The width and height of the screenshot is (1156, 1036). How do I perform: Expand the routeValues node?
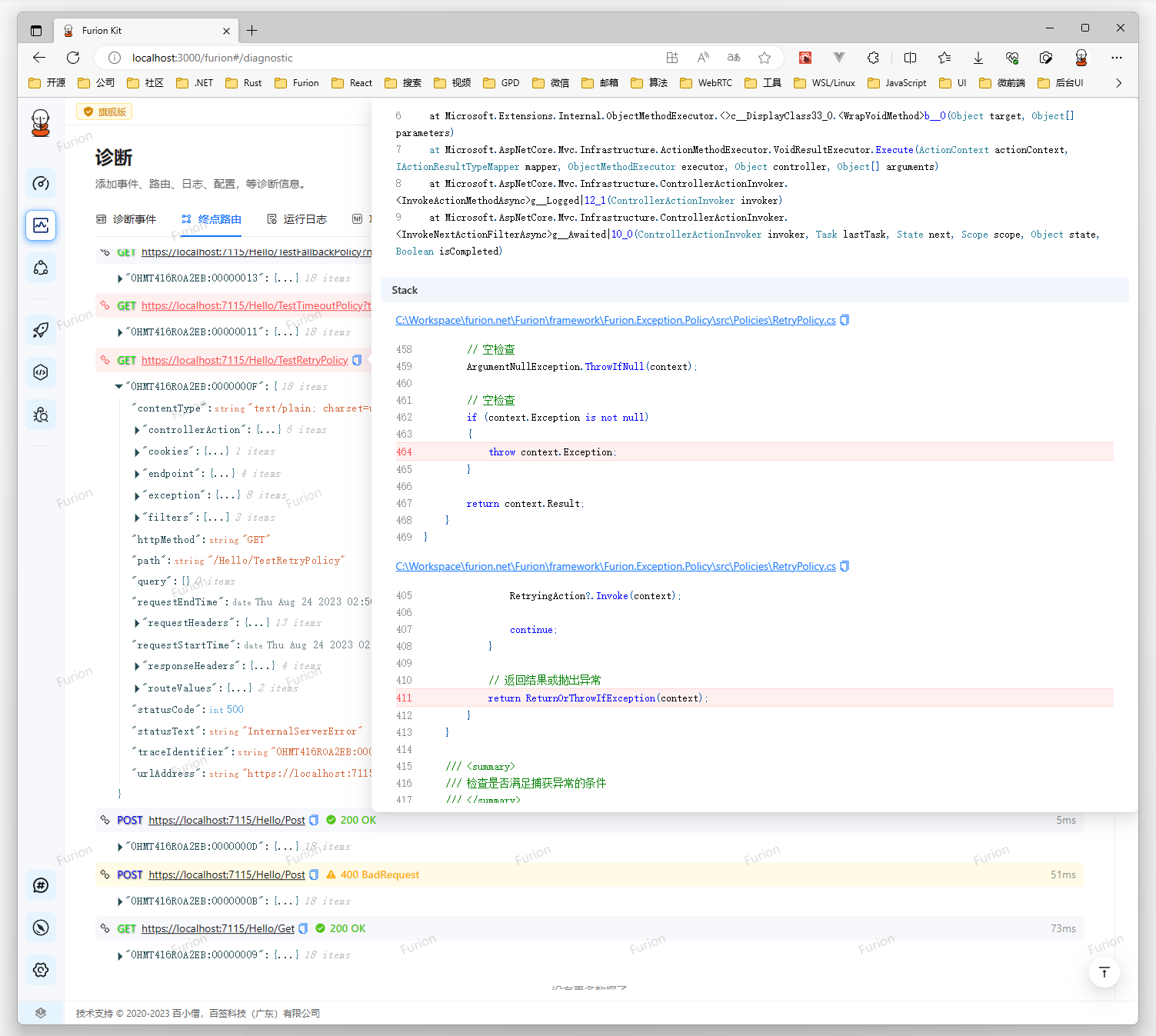pyautogui.click(x=137, y=689)
